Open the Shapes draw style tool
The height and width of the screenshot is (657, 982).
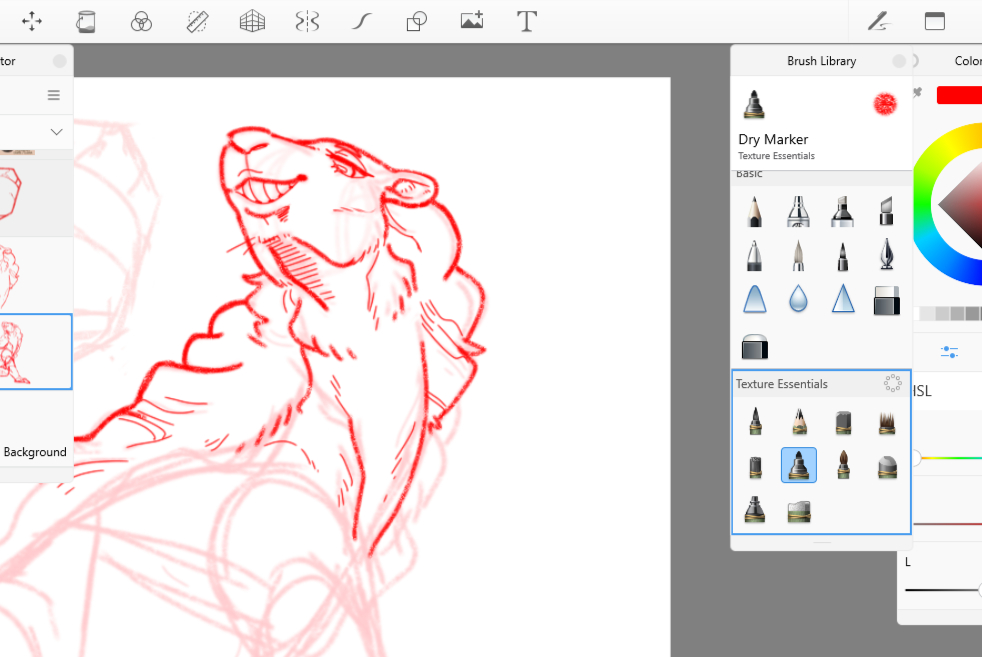point(417,21)
